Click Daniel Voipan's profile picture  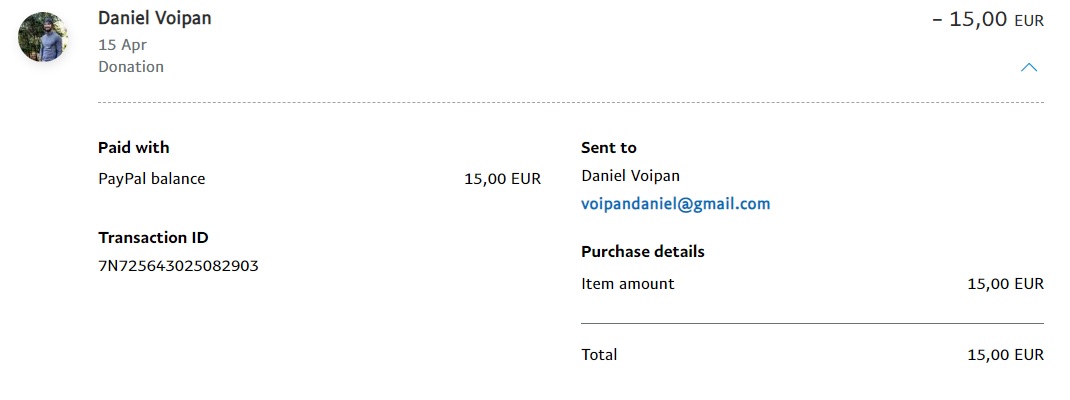pos(43,38)
